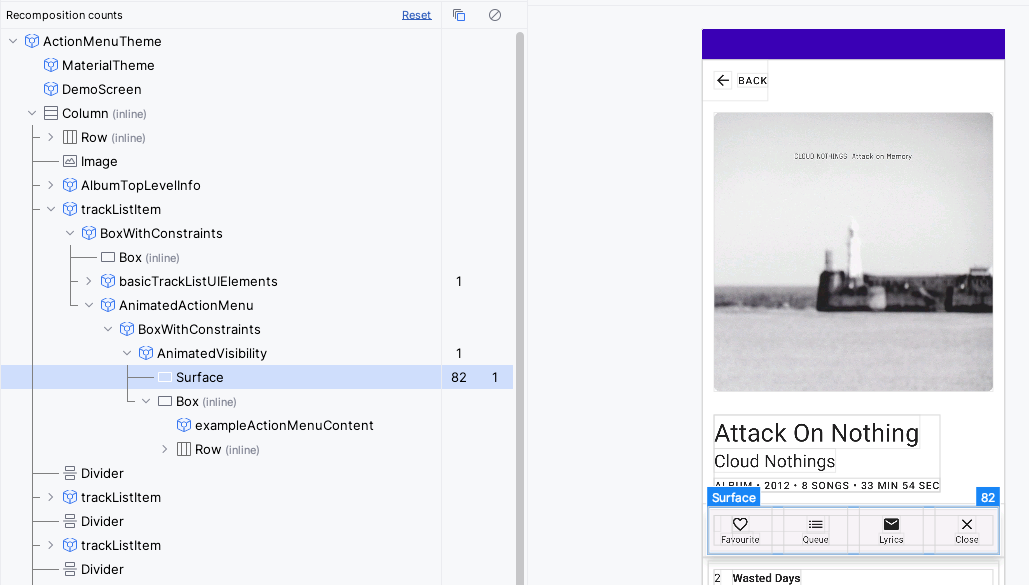Collapse the Column (inline) node
1029x585 pixels.
32,113
